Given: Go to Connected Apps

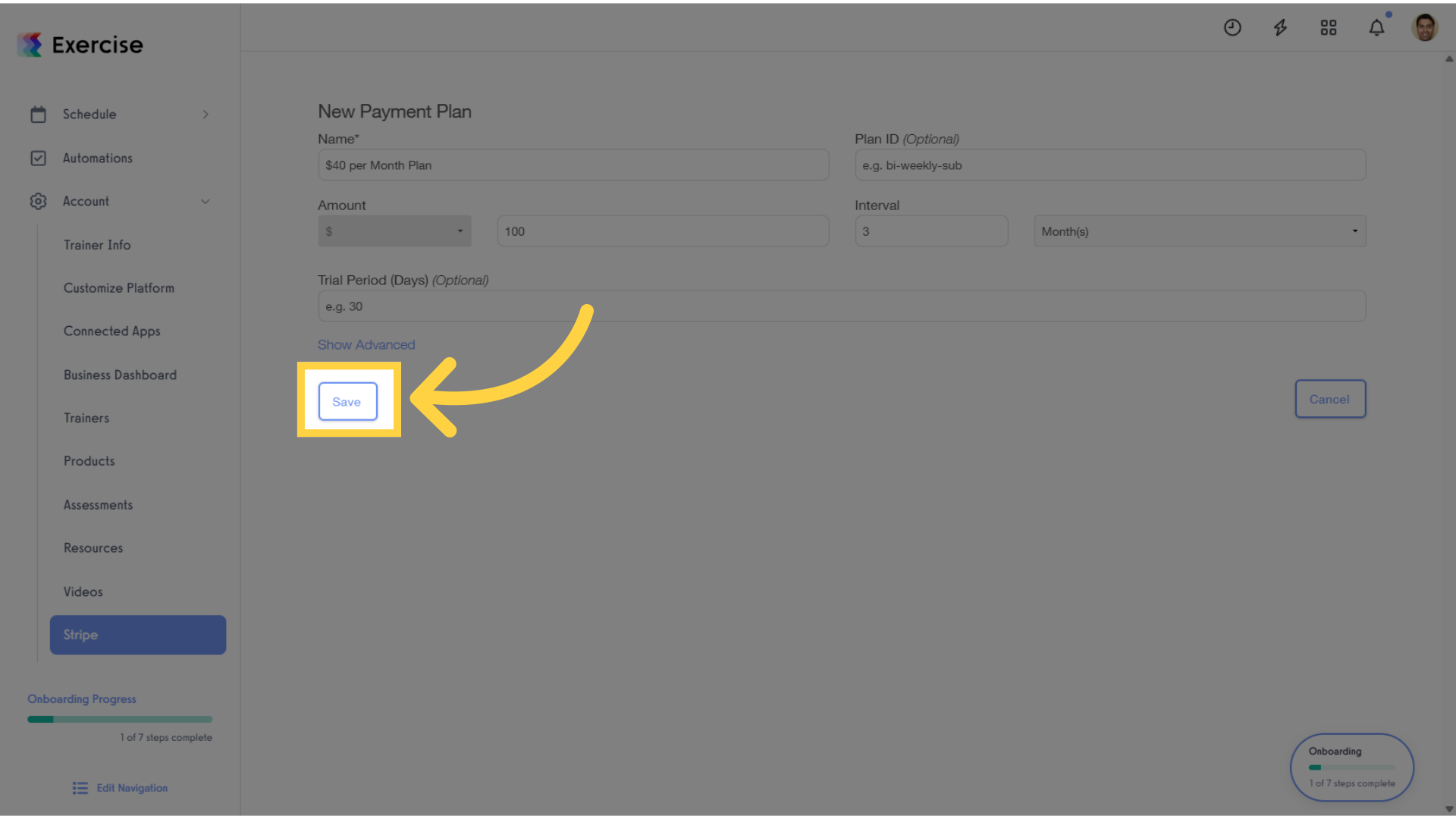Looking at the screenshot, I should click(112, 331).
